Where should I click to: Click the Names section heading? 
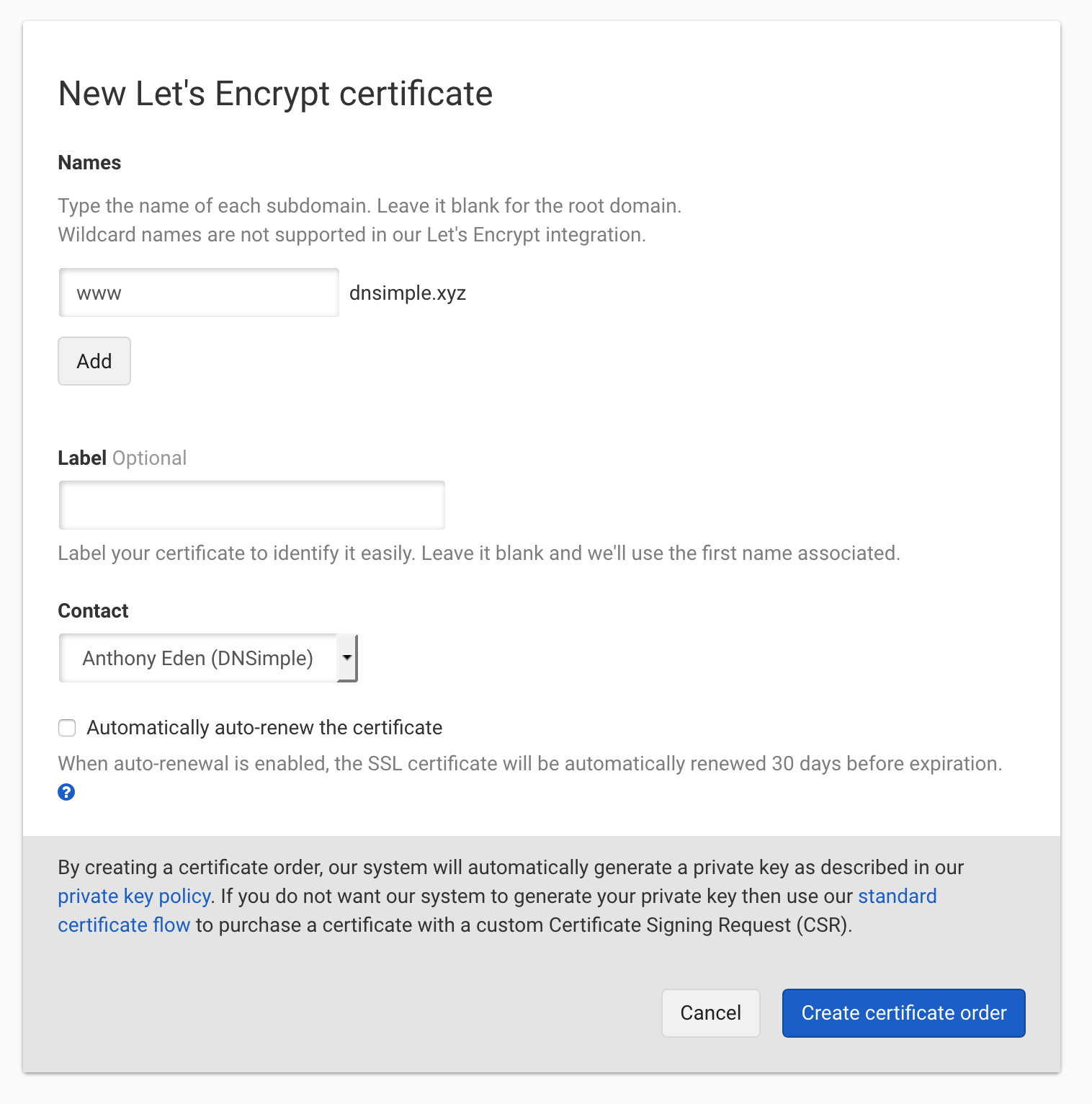(89, 163)
